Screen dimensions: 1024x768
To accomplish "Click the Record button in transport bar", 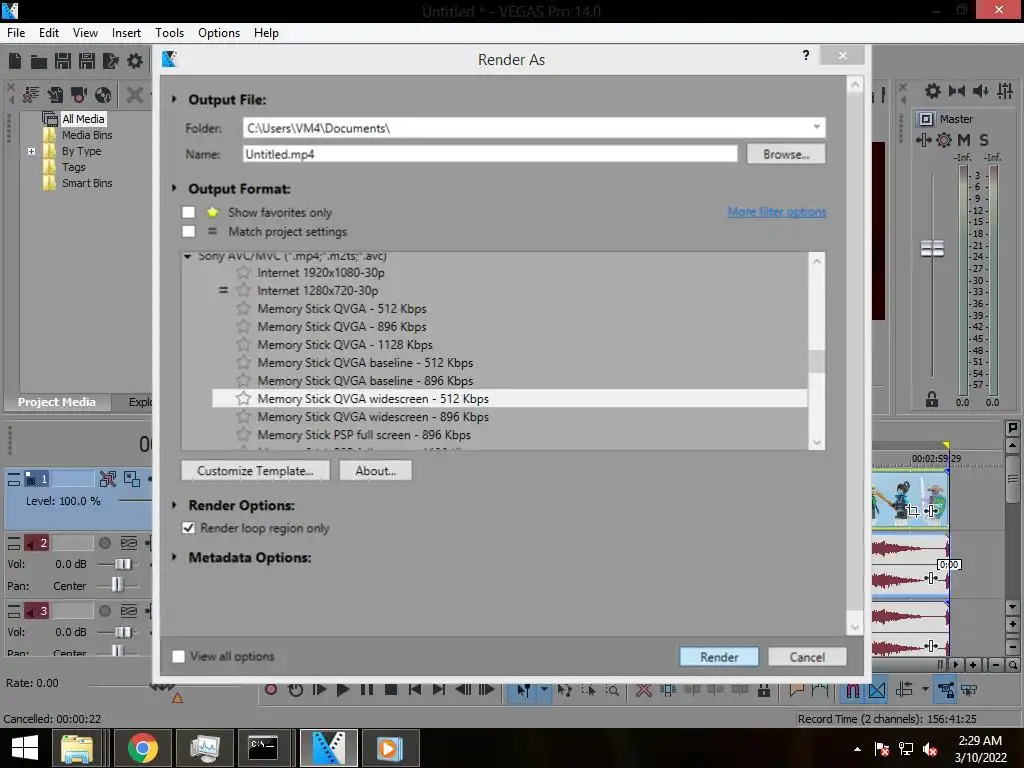I will click(x=271, y=690).
